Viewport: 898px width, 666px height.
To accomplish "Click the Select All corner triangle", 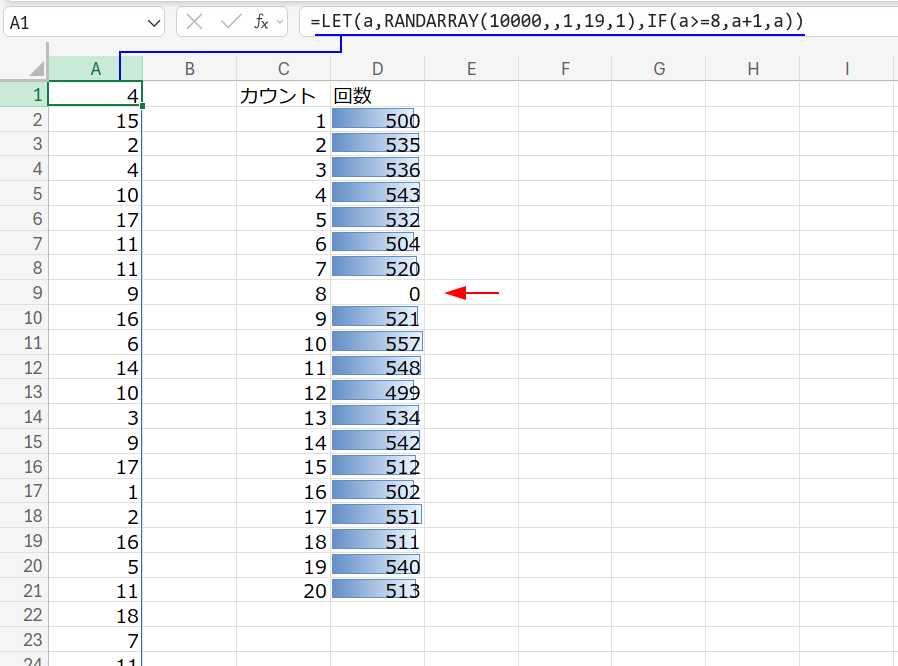I will click(x=36, y=68).
